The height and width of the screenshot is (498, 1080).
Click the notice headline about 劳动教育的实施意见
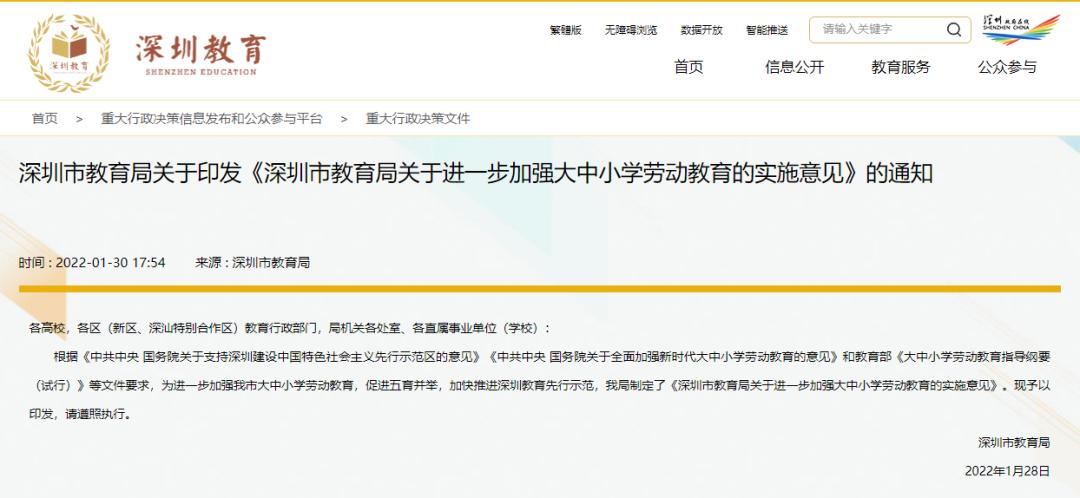click(x=475, y=173)
